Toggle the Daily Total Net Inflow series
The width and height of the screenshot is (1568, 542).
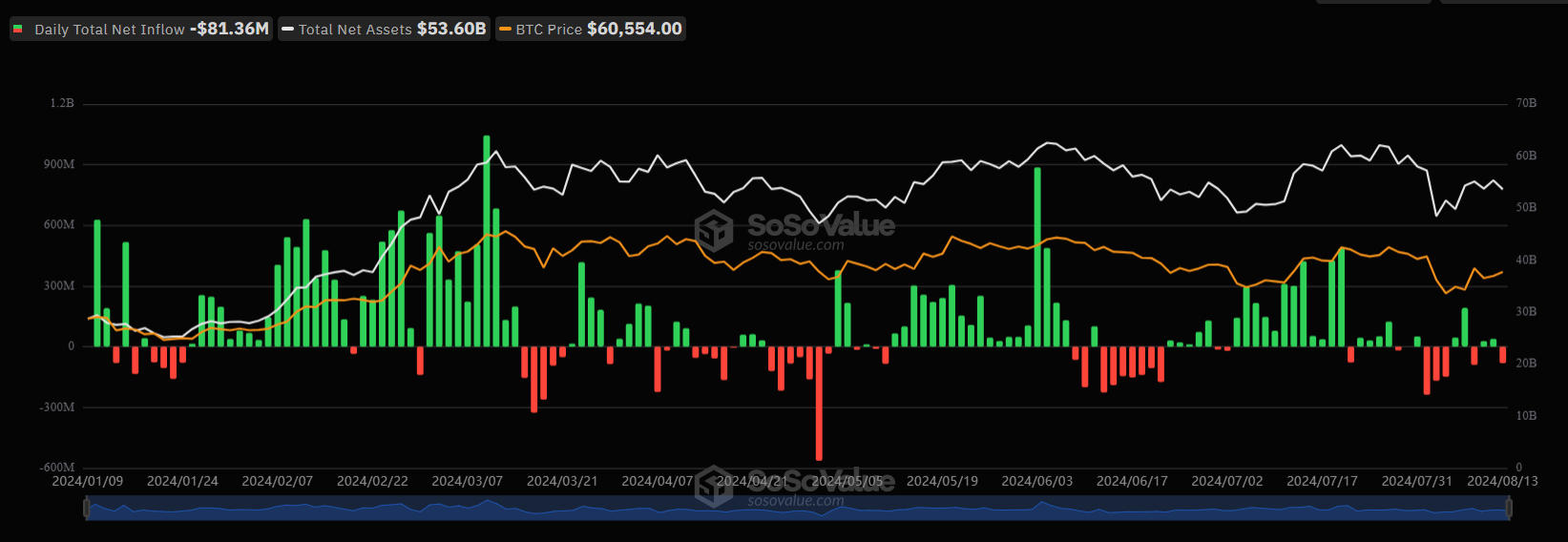141,30
